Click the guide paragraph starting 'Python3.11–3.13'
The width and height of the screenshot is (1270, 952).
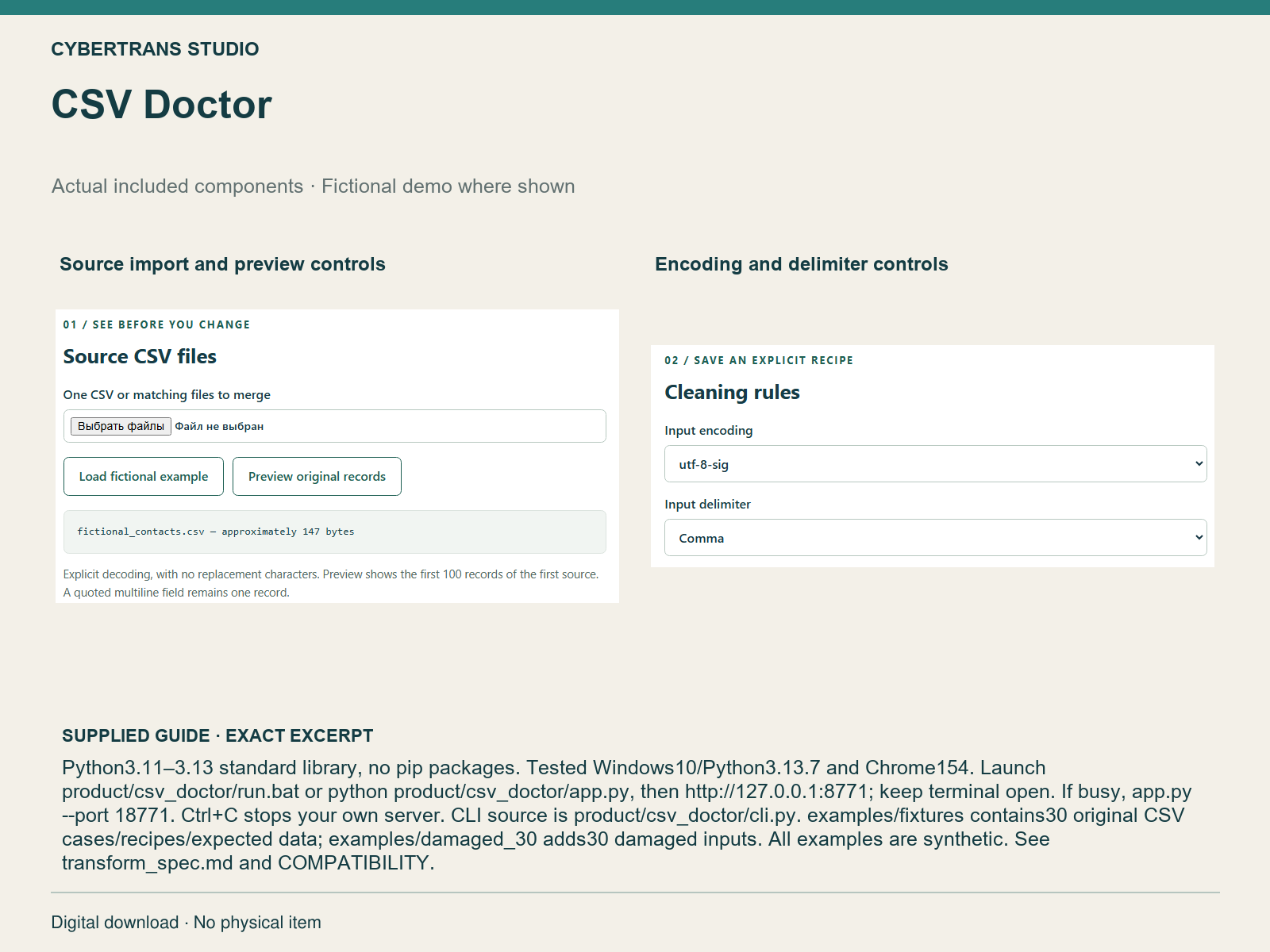click(627, 815)
